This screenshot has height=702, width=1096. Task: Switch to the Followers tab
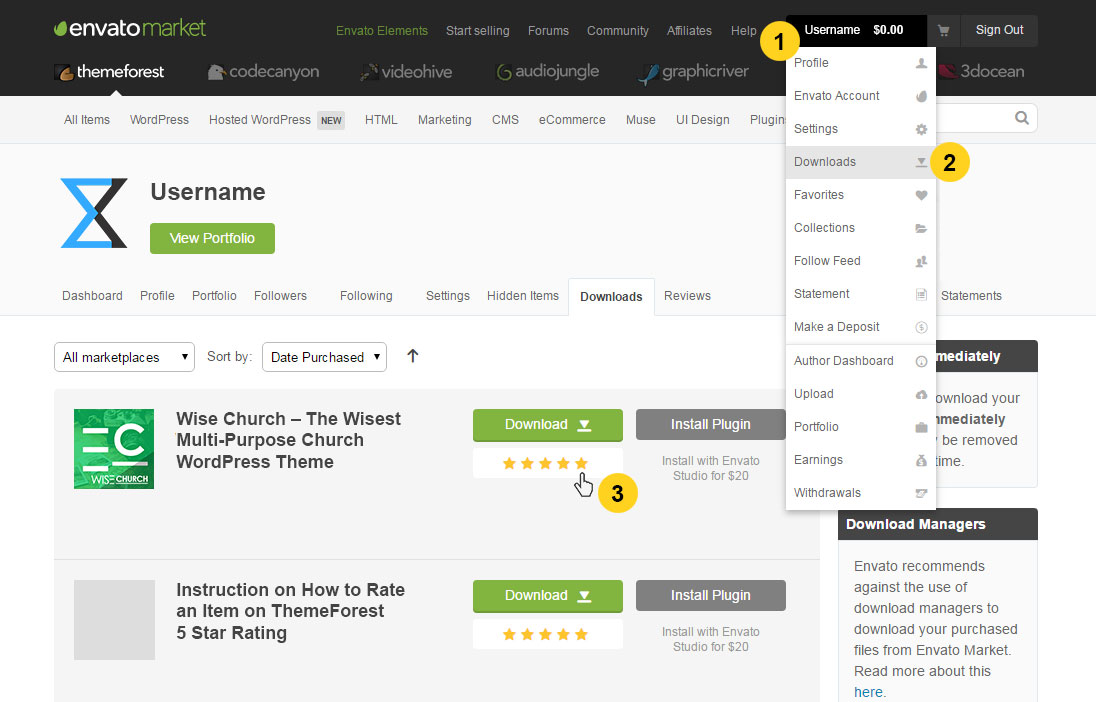pos(280,296)
